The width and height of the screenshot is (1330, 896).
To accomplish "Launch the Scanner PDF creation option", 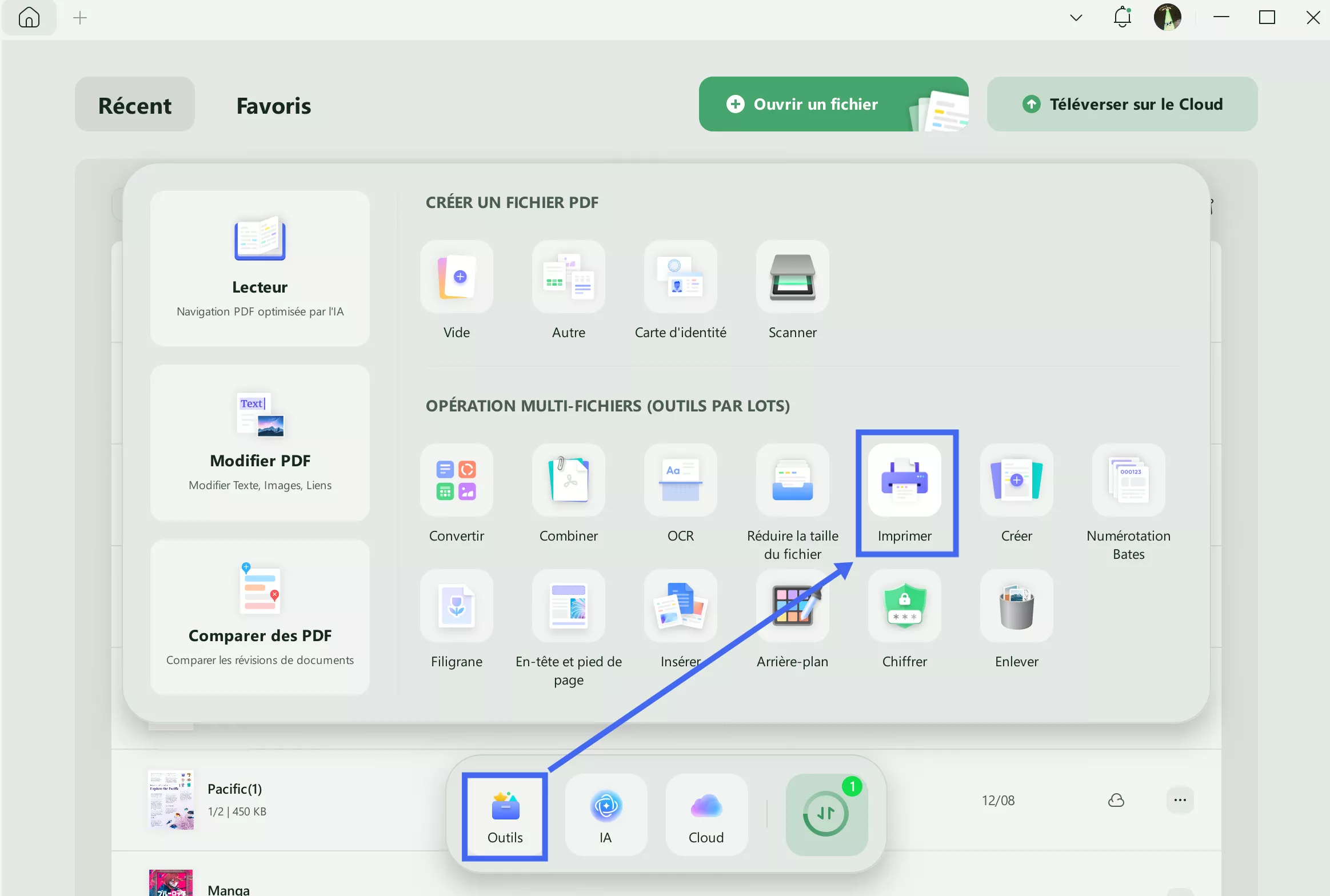I will point(792,277).
